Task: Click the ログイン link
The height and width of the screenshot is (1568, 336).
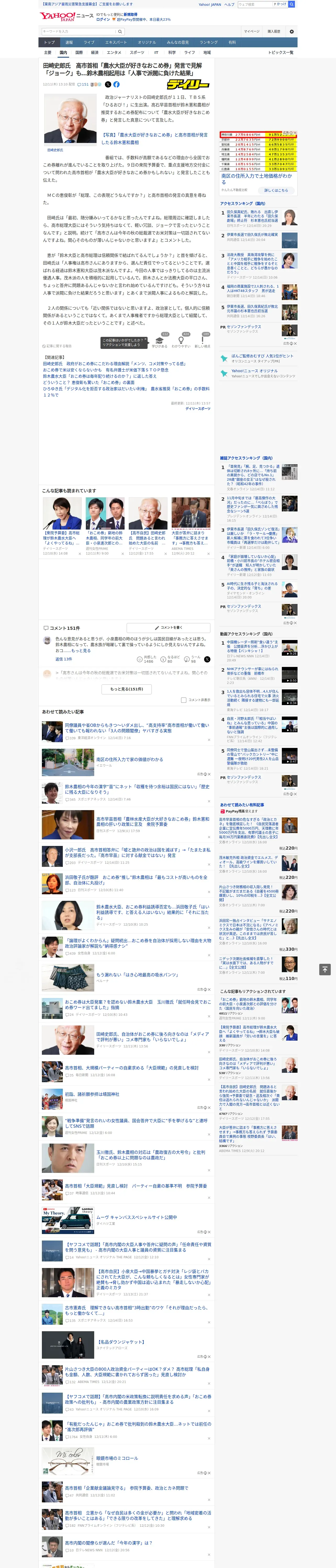Action: tap(103, 20)
